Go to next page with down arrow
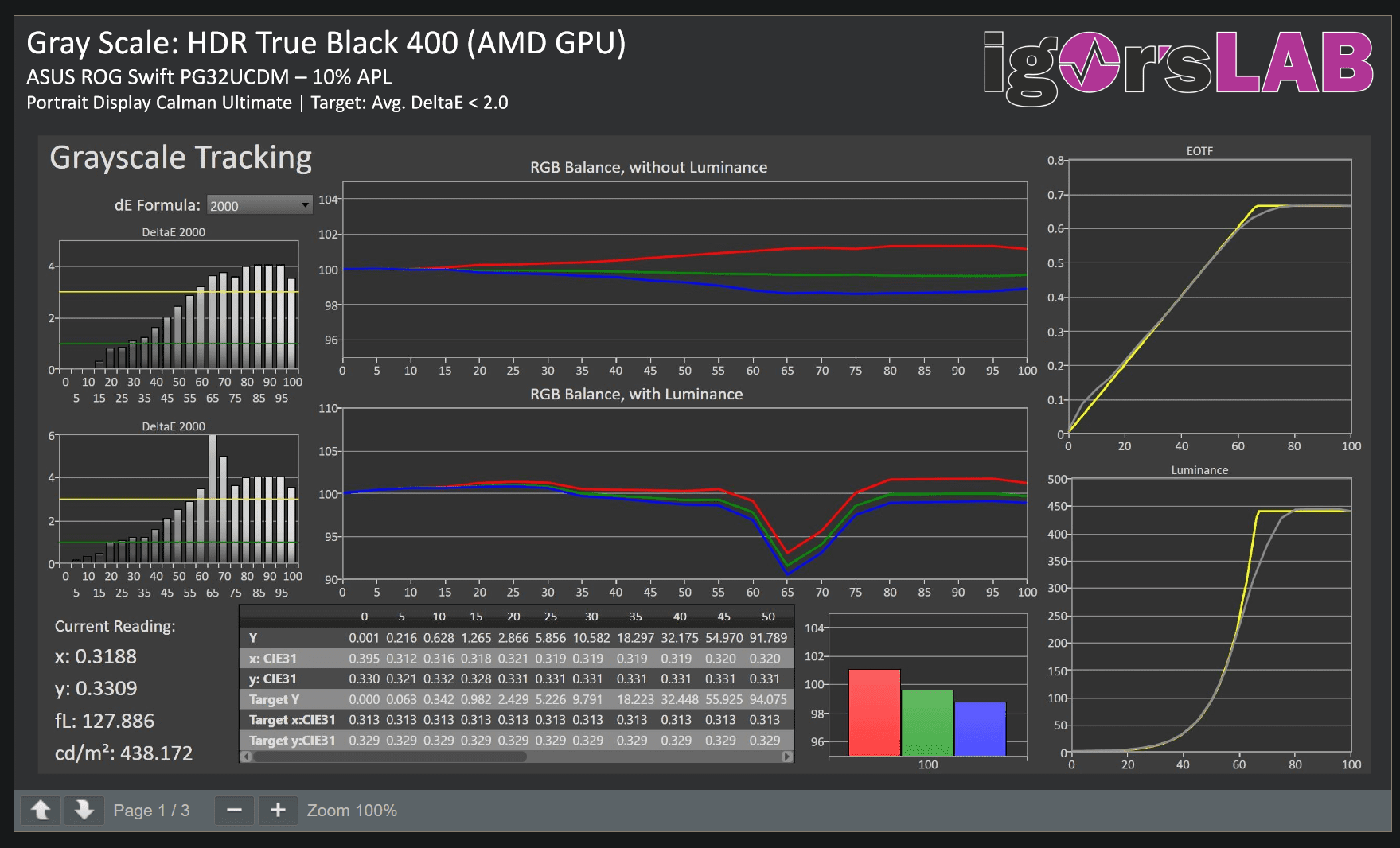This screenshot has height=848, width=1400. click(84, 811)
